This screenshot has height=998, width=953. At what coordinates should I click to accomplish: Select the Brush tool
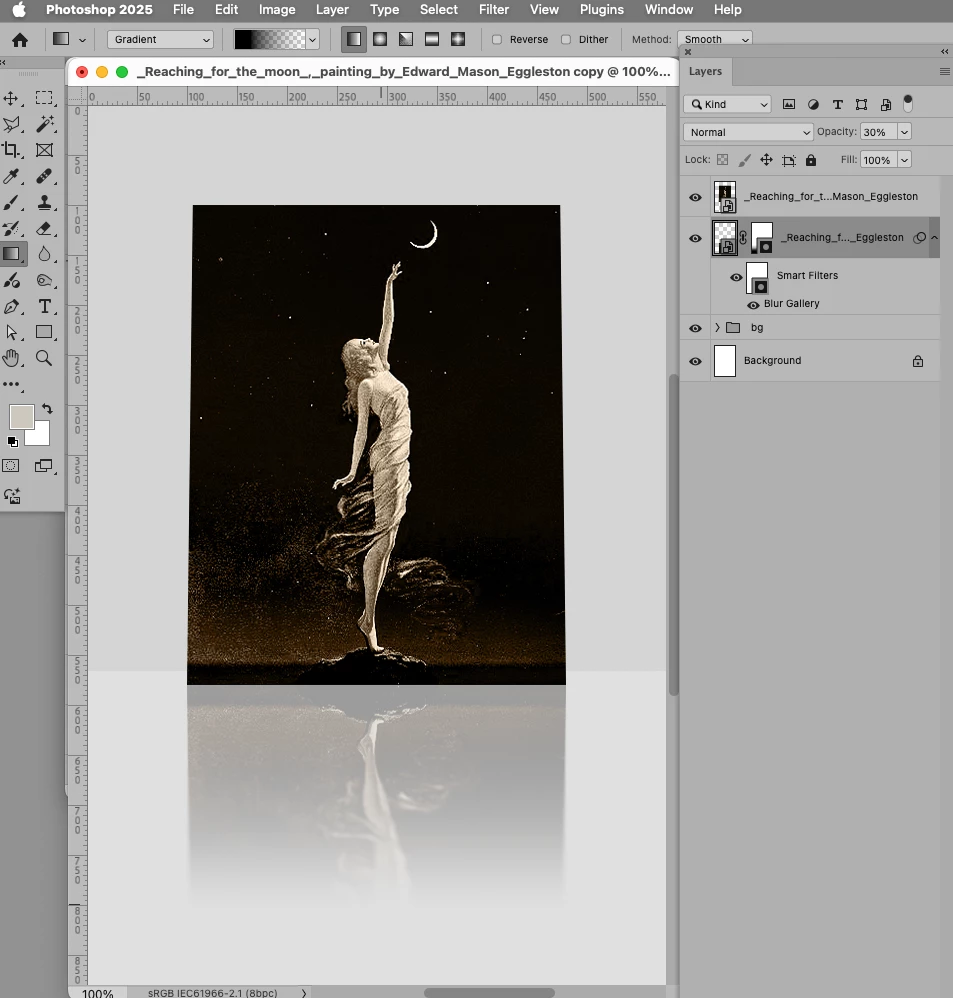[x=11, y=202]
